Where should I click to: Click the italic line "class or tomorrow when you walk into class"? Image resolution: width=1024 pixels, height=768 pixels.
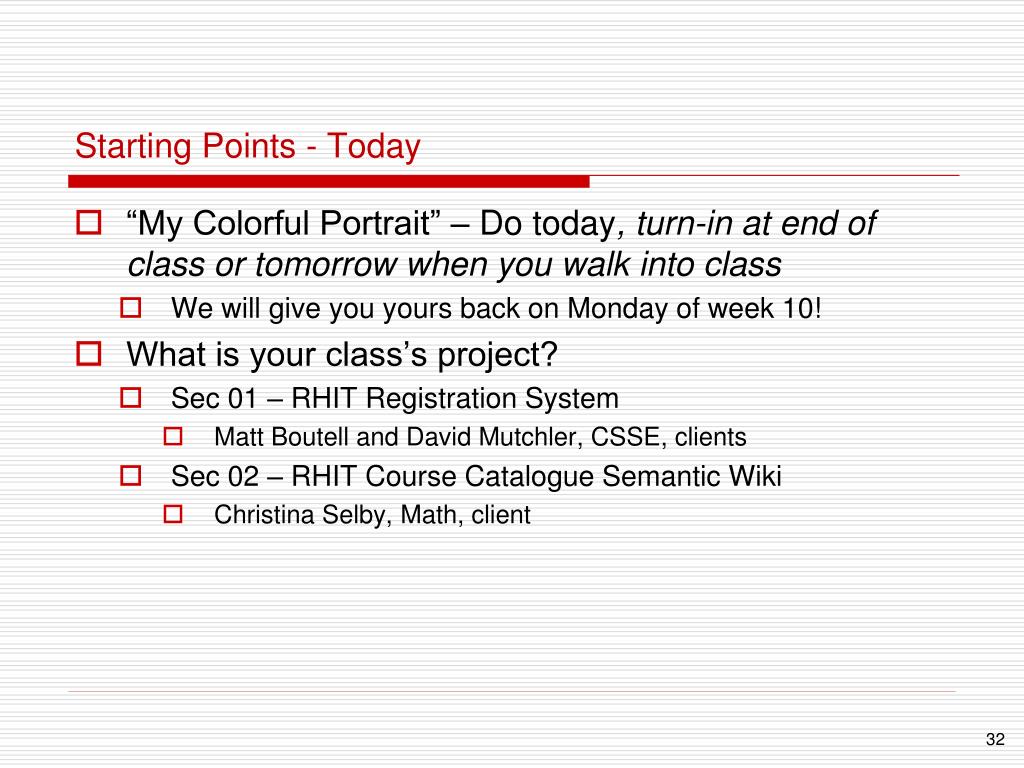[455, 265]
